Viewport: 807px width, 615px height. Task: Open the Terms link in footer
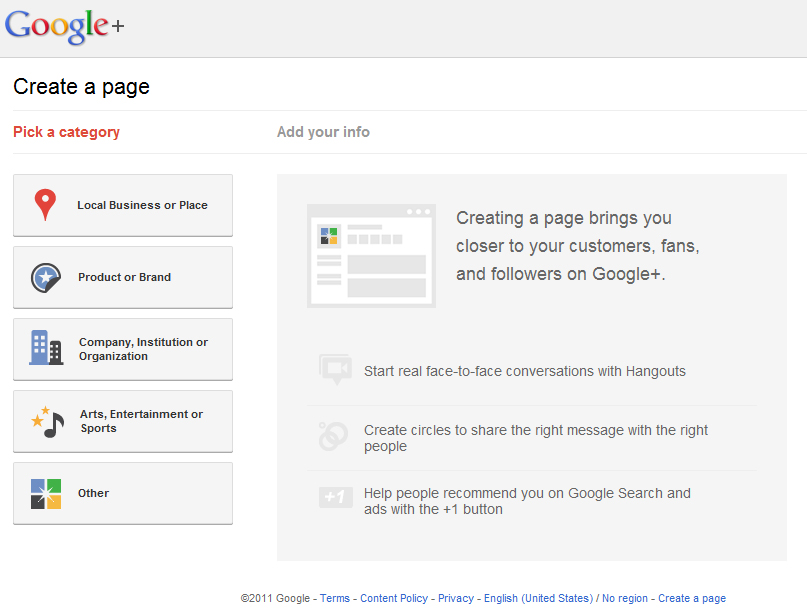click(335, 598)
